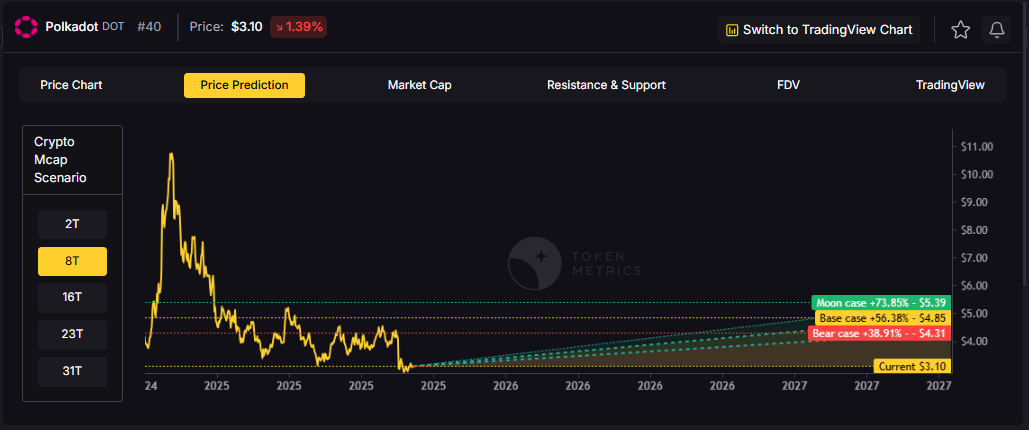Open price alerts via bell icon

(996, 30)
